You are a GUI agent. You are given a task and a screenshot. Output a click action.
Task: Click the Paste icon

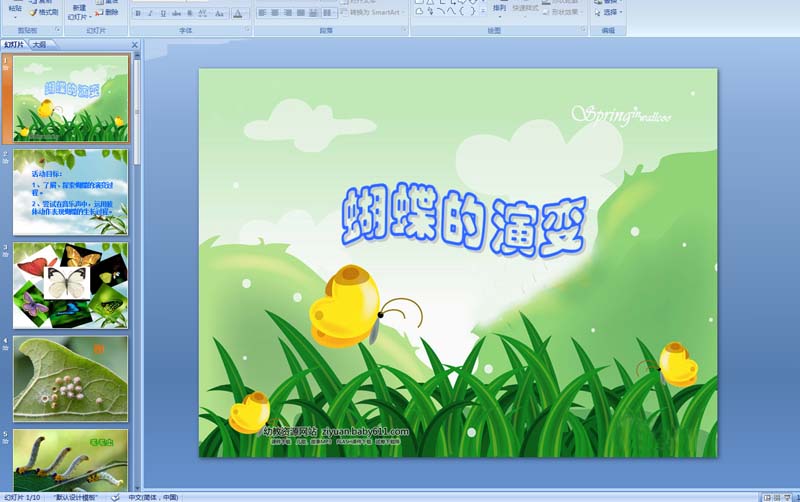coord(13,8)
